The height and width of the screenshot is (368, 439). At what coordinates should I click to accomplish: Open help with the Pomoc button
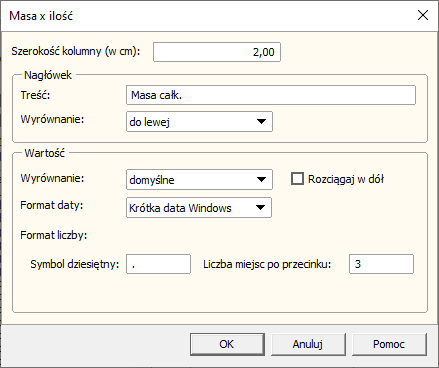pyautogui.click(x=389, y=344)
